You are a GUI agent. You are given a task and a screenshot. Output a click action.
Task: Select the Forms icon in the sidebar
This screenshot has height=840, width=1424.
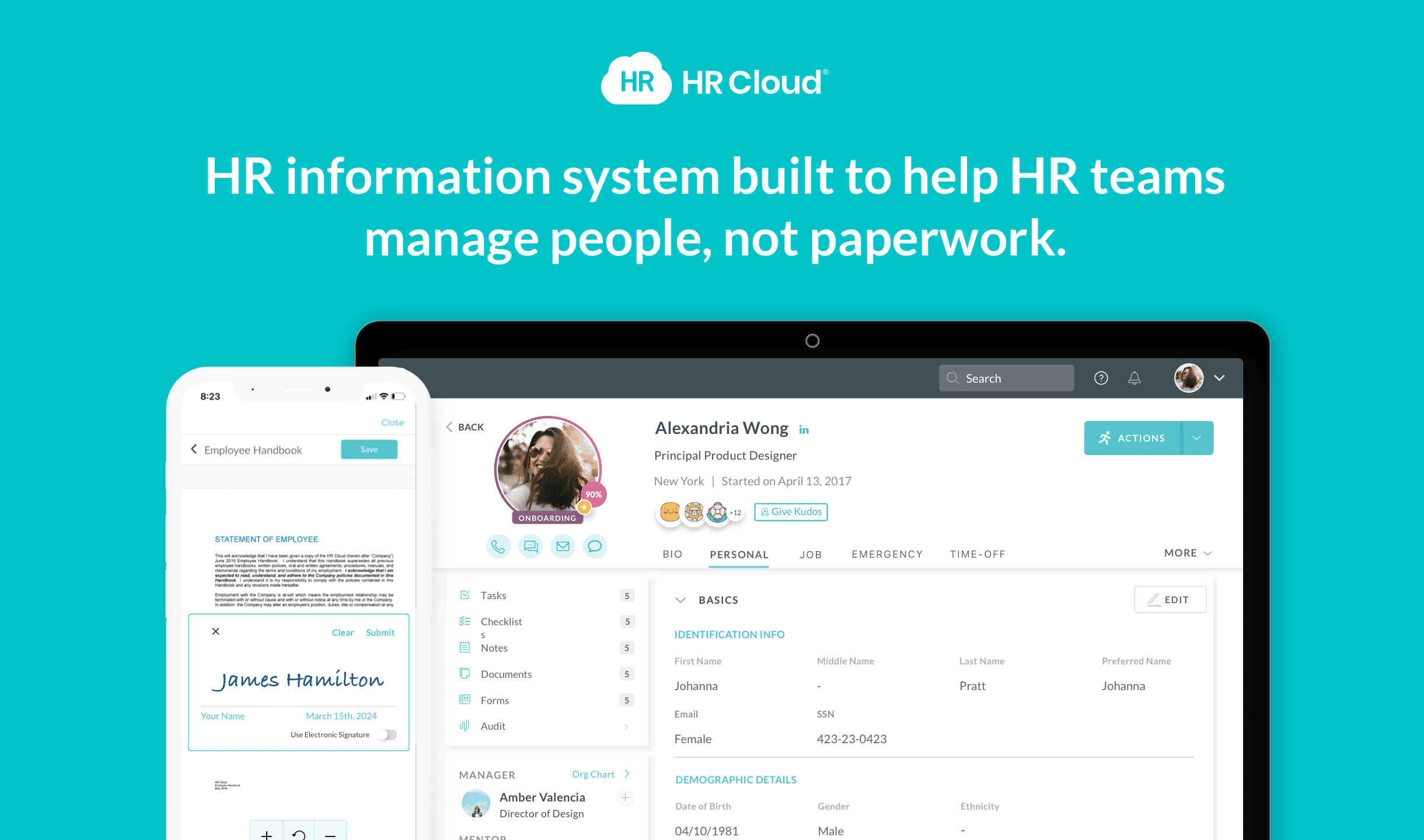click(465, 699)
